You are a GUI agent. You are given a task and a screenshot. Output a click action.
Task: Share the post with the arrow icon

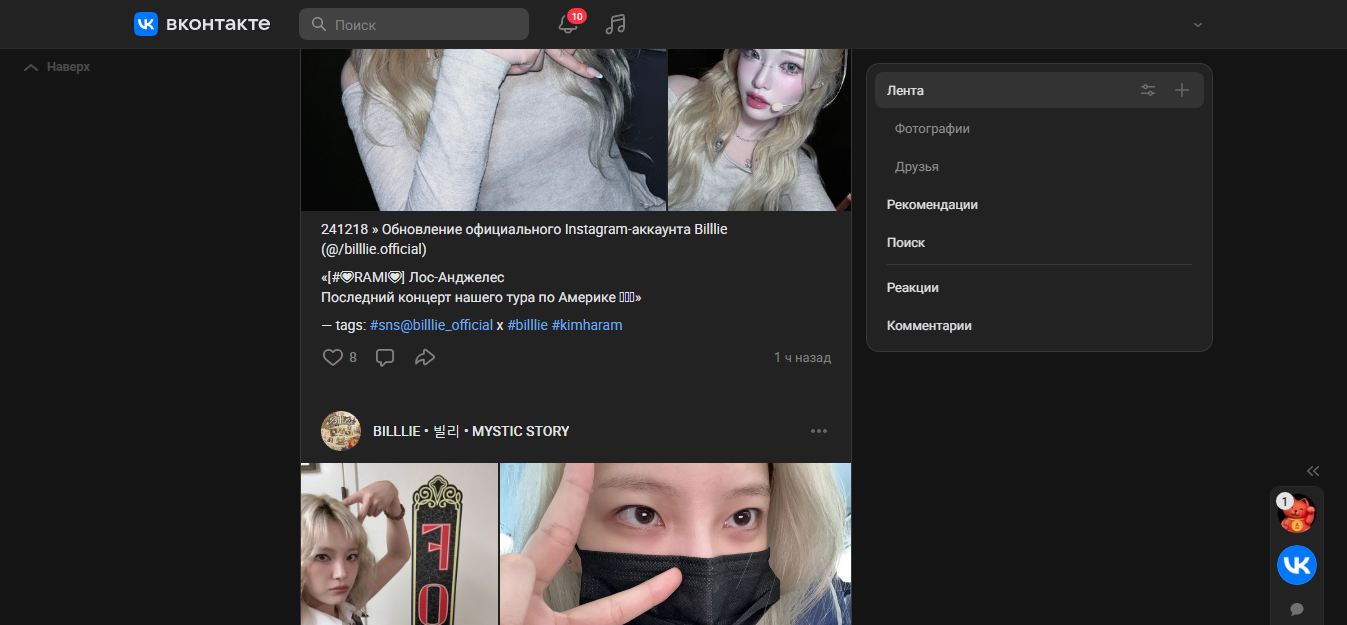tap(425, 357)
